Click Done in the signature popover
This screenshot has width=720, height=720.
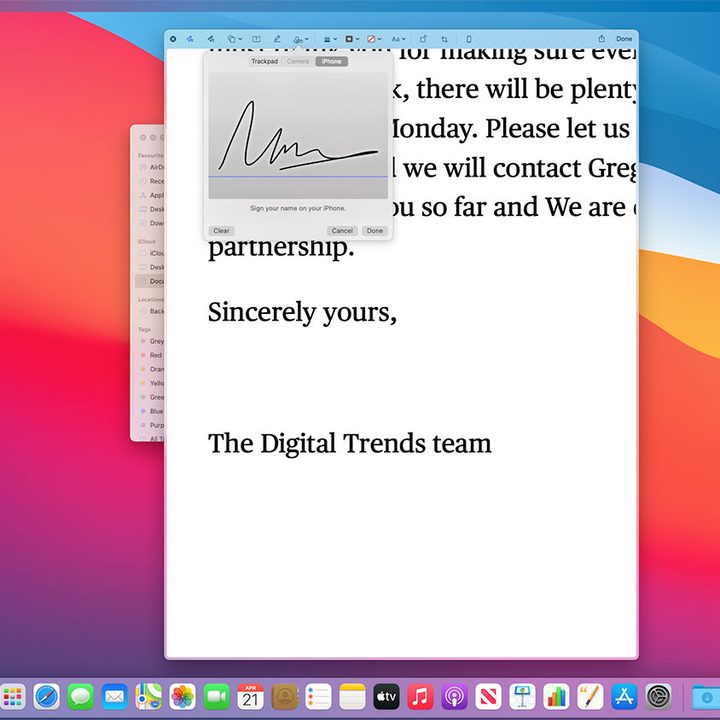pyautogui.click(x=375, y=231)
